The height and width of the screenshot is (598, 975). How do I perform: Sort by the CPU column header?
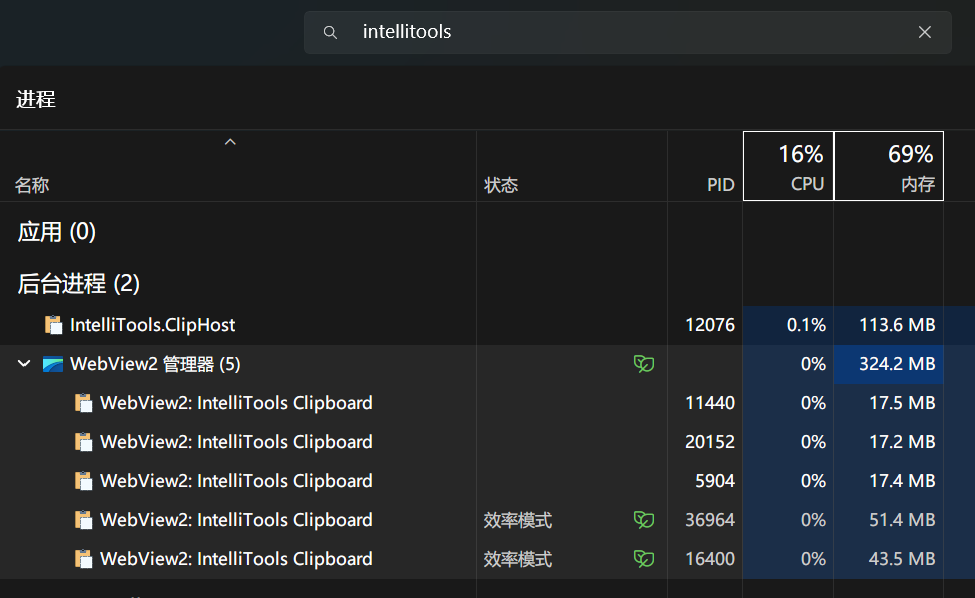pyautogui.click(x=788, y=166)
